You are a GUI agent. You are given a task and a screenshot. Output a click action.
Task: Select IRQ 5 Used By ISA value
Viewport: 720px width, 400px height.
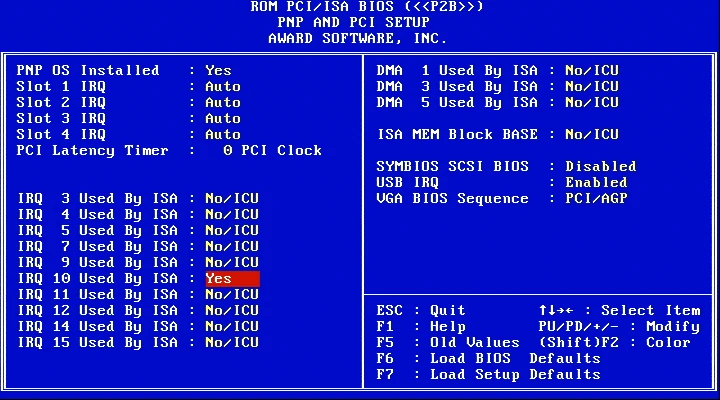[232, 231]
